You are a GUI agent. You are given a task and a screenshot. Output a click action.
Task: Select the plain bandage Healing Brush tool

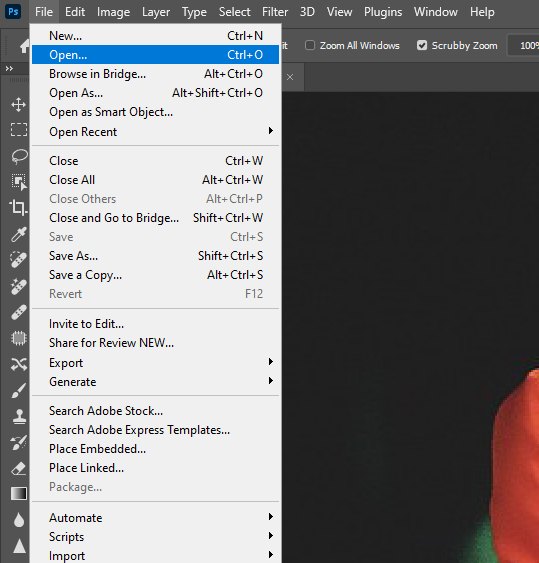18,312
